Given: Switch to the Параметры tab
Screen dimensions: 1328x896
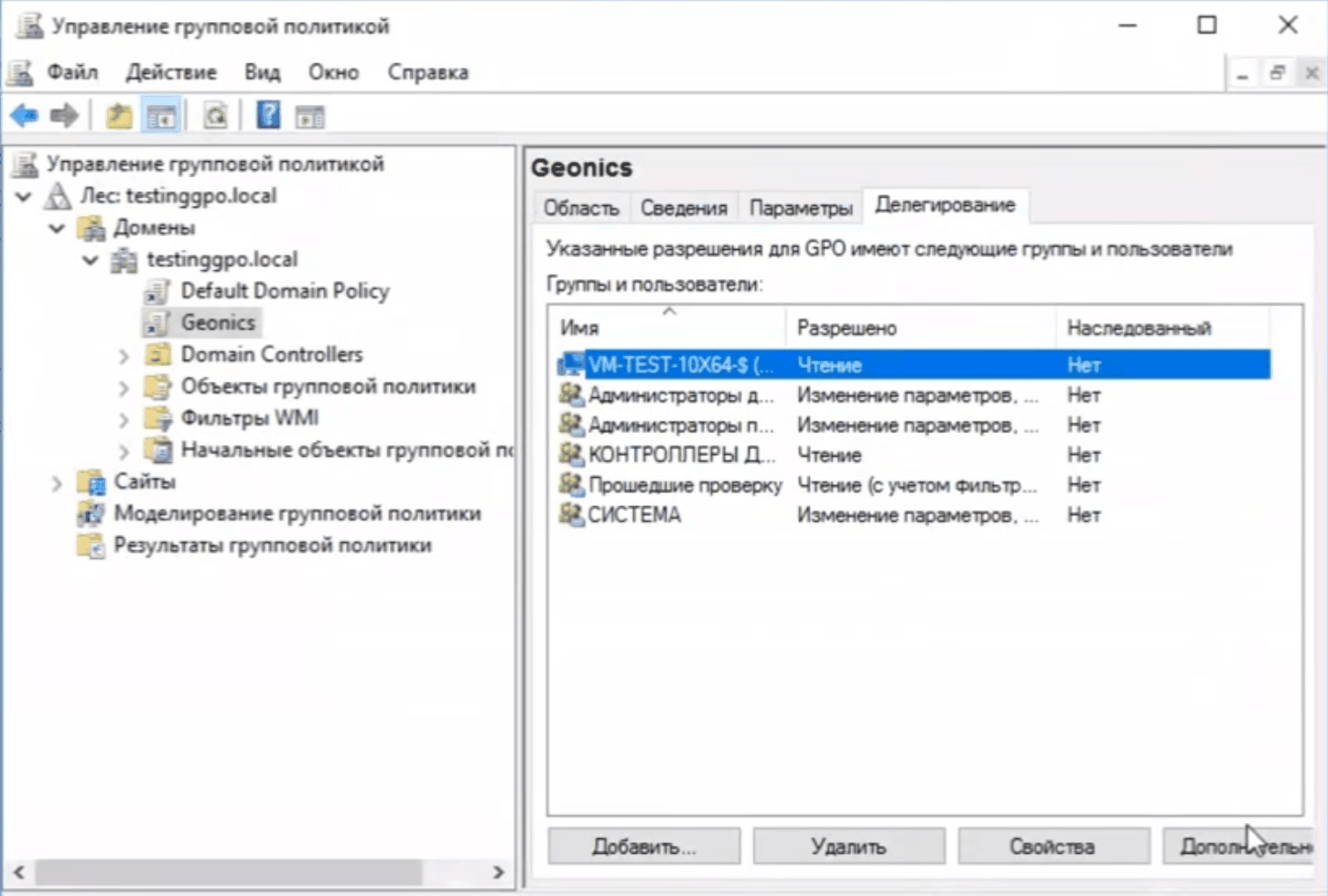Looking at the screenshot, I should (800, 208).
